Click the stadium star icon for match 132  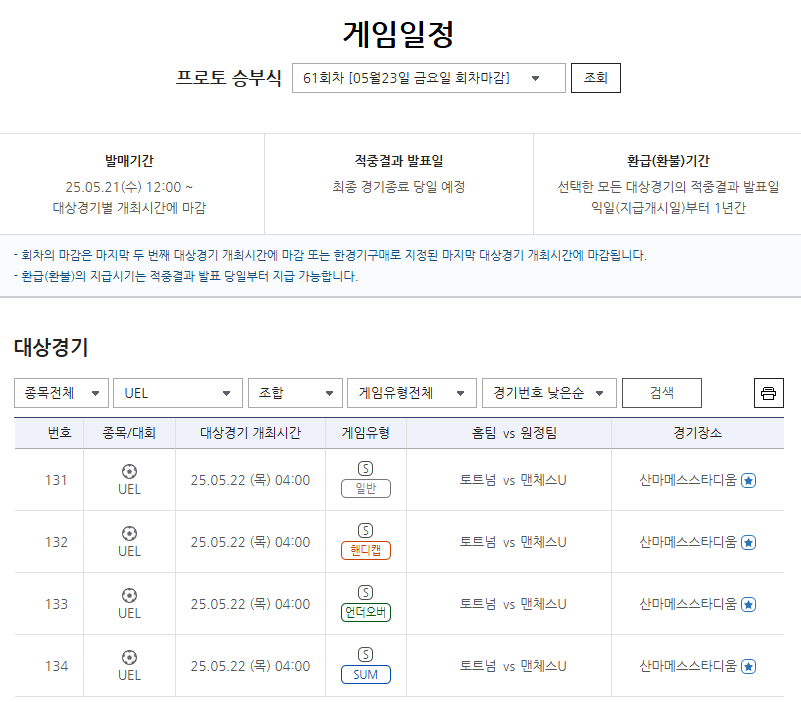point(749,542)
